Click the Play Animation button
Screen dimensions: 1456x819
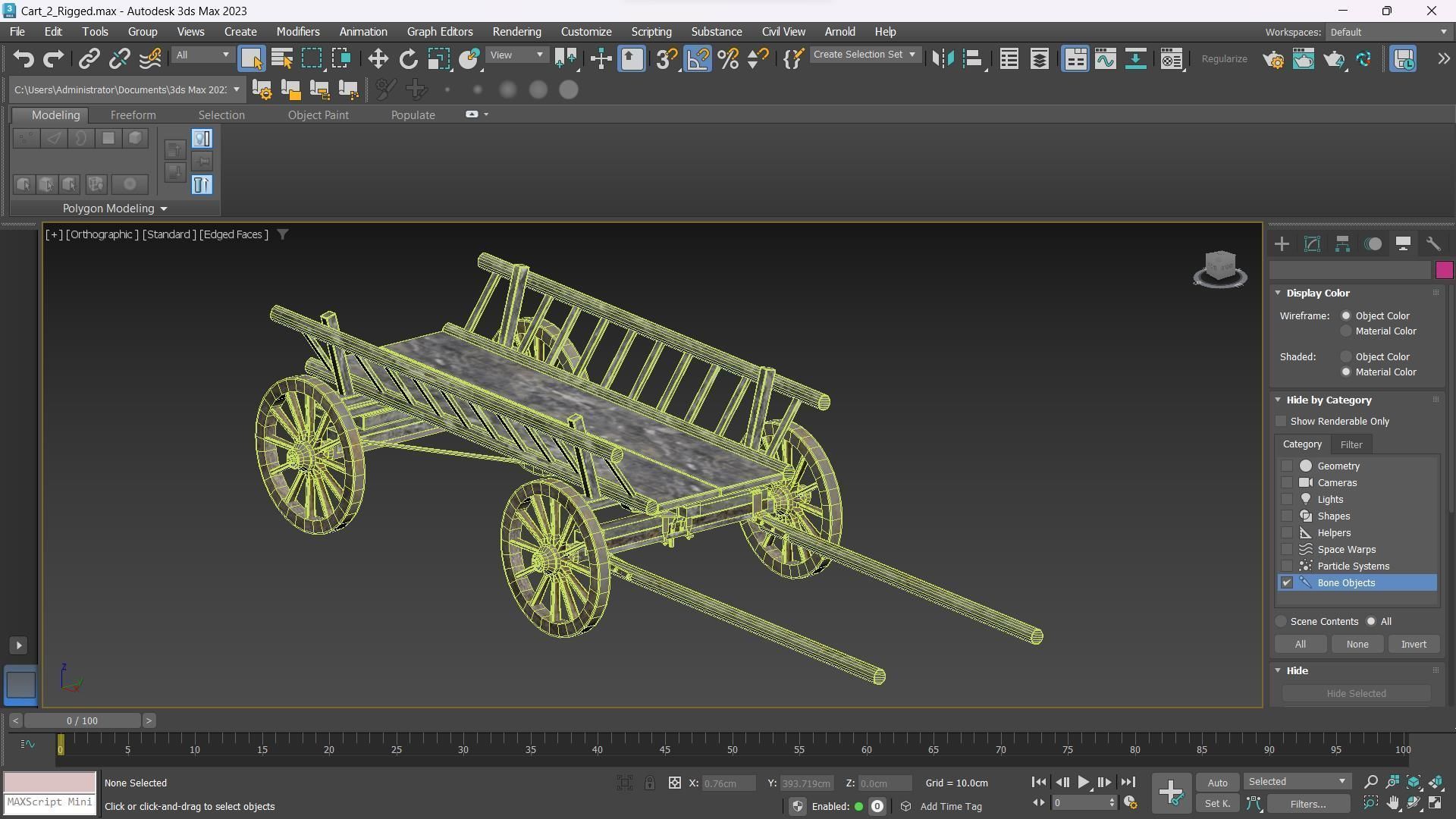[x=1083, y=783]
